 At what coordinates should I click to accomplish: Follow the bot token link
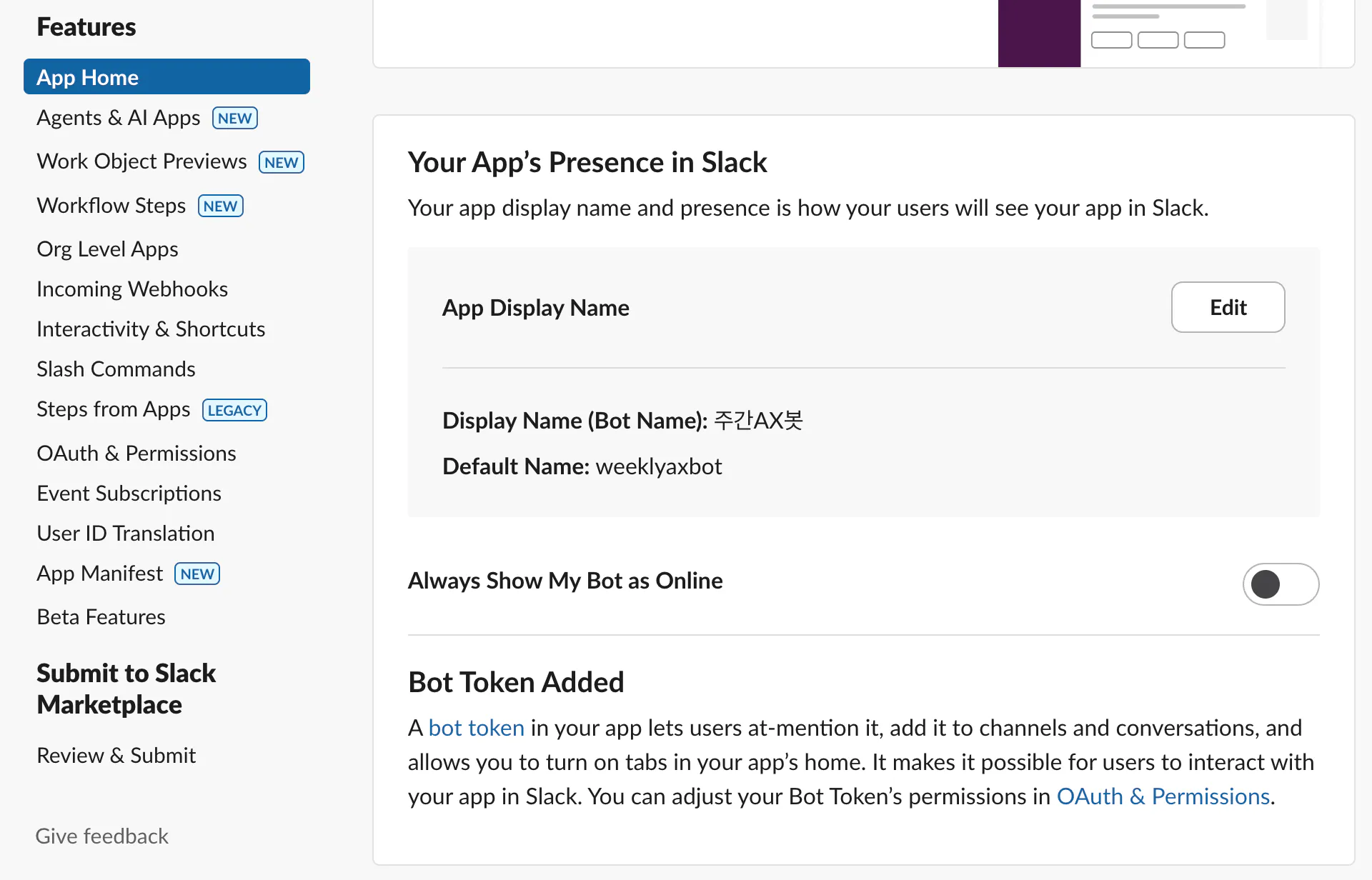pyautogui.click(x=476, y=727)
